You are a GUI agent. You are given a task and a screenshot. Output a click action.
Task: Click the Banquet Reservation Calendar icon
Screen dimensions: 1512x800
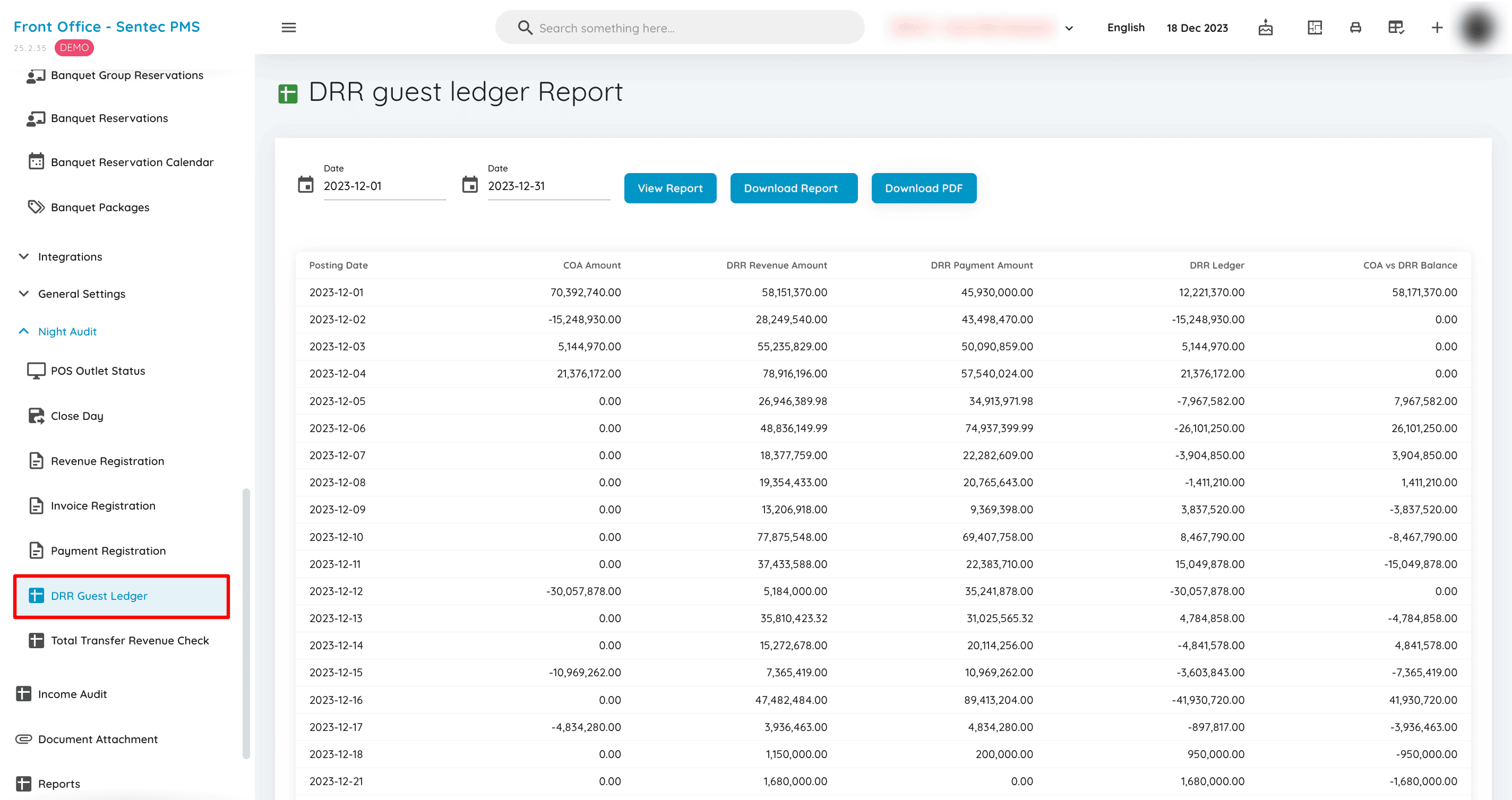click(36, 161)
